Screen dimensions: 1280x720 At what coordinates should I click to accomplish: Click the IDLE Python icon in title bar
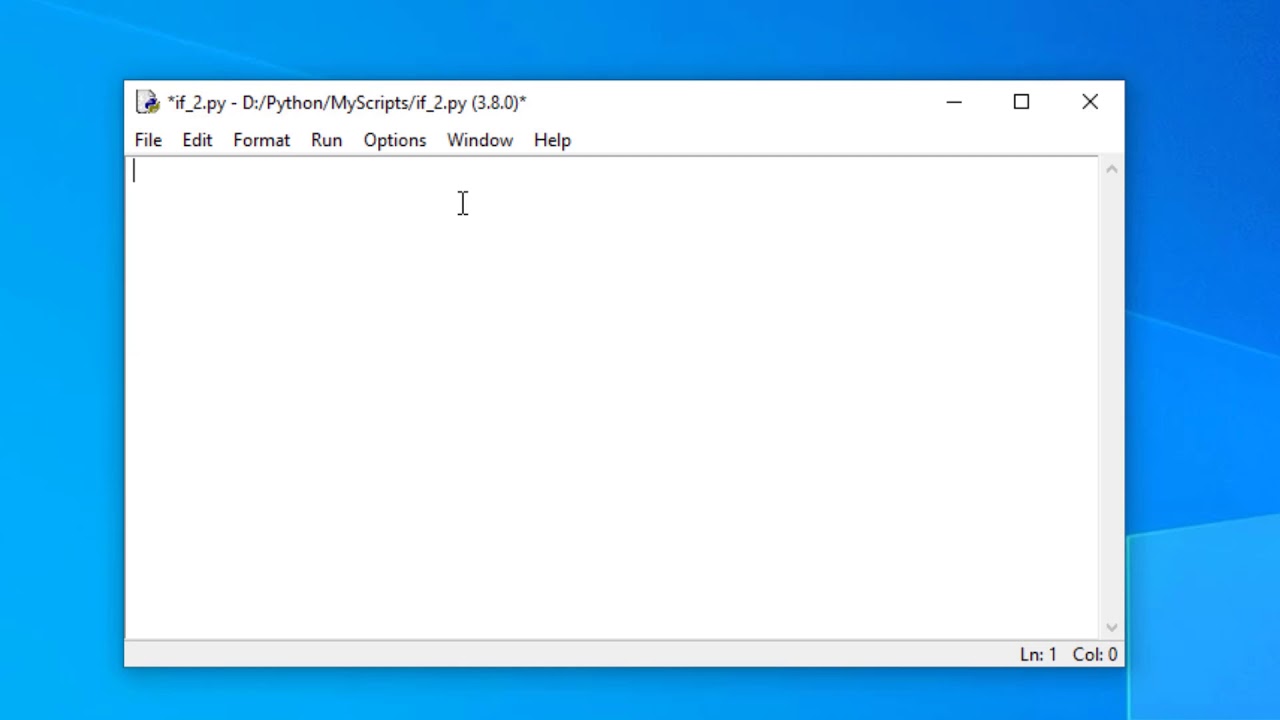[148, 102]
